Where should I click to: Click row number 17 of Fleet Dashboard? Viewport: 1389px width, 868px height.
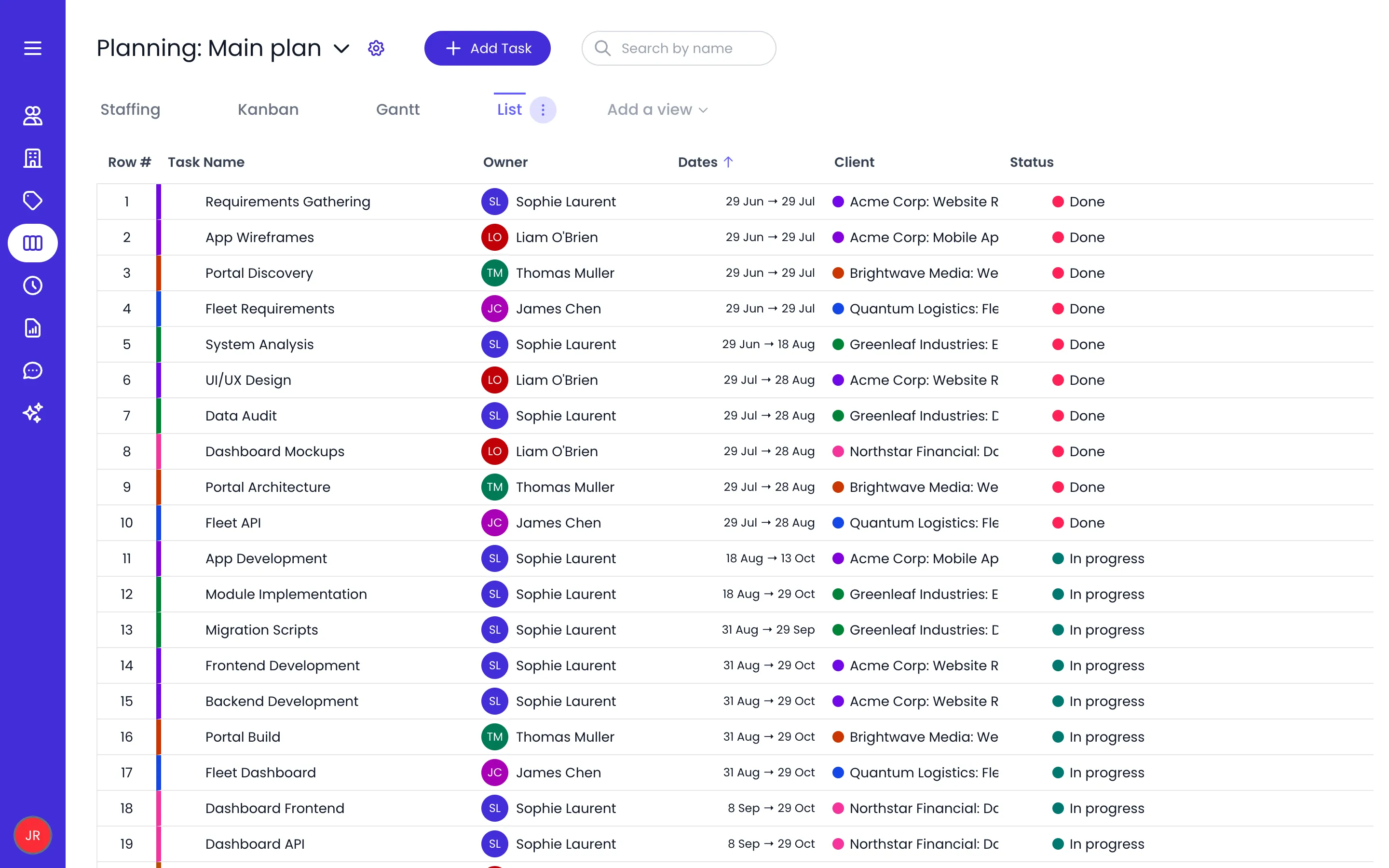(127, 773)
